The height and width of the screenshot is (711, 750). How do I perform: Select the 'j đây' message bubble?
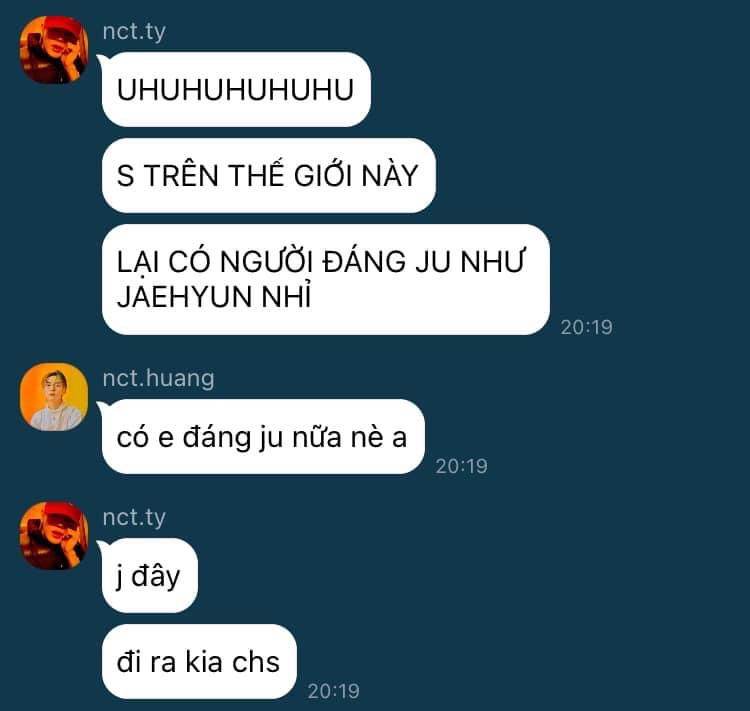149,576
